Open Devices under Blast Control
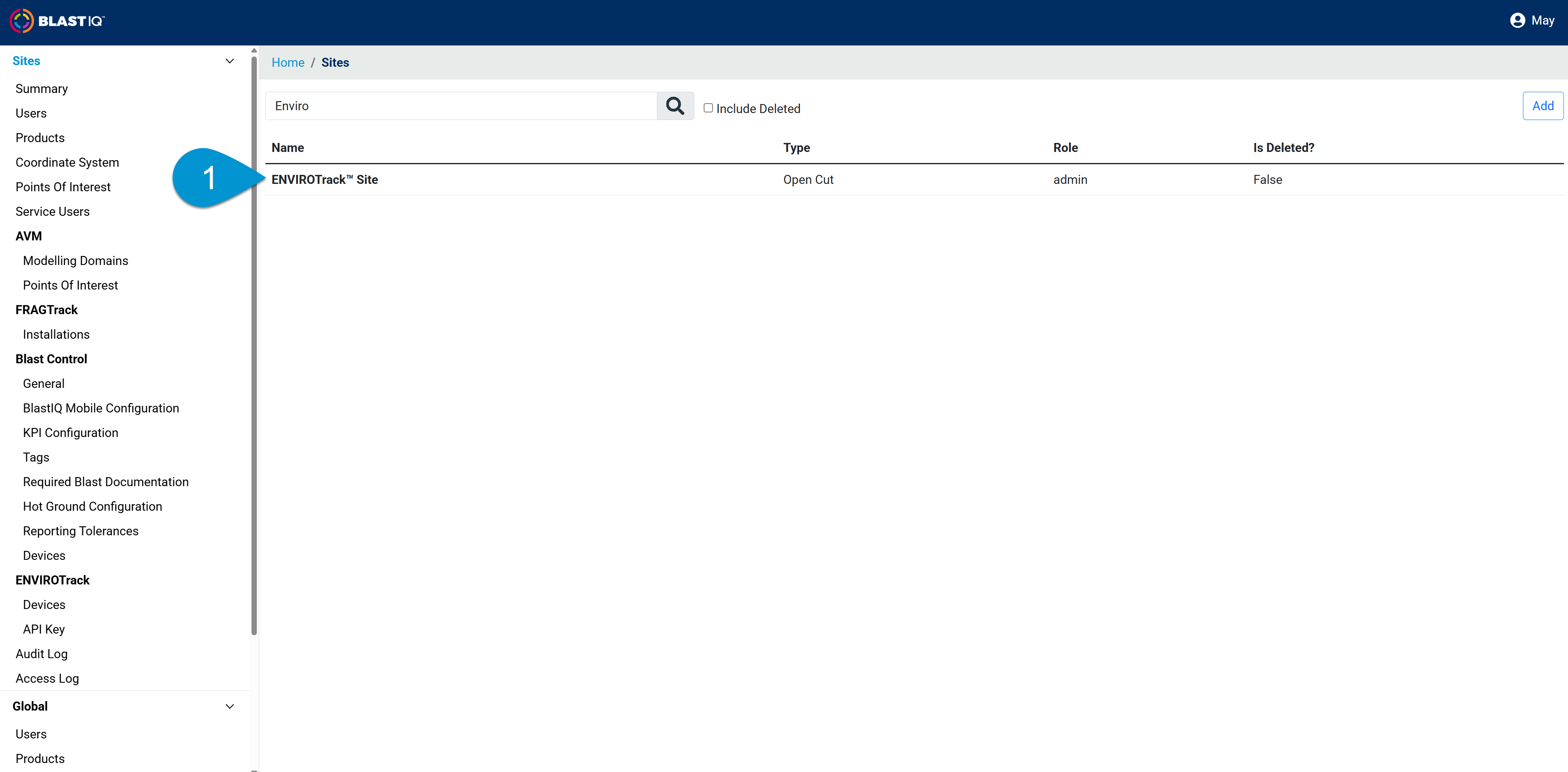The height and width of the screenshot is (772, 1568). pyautogui.click(x=44, y=555)
